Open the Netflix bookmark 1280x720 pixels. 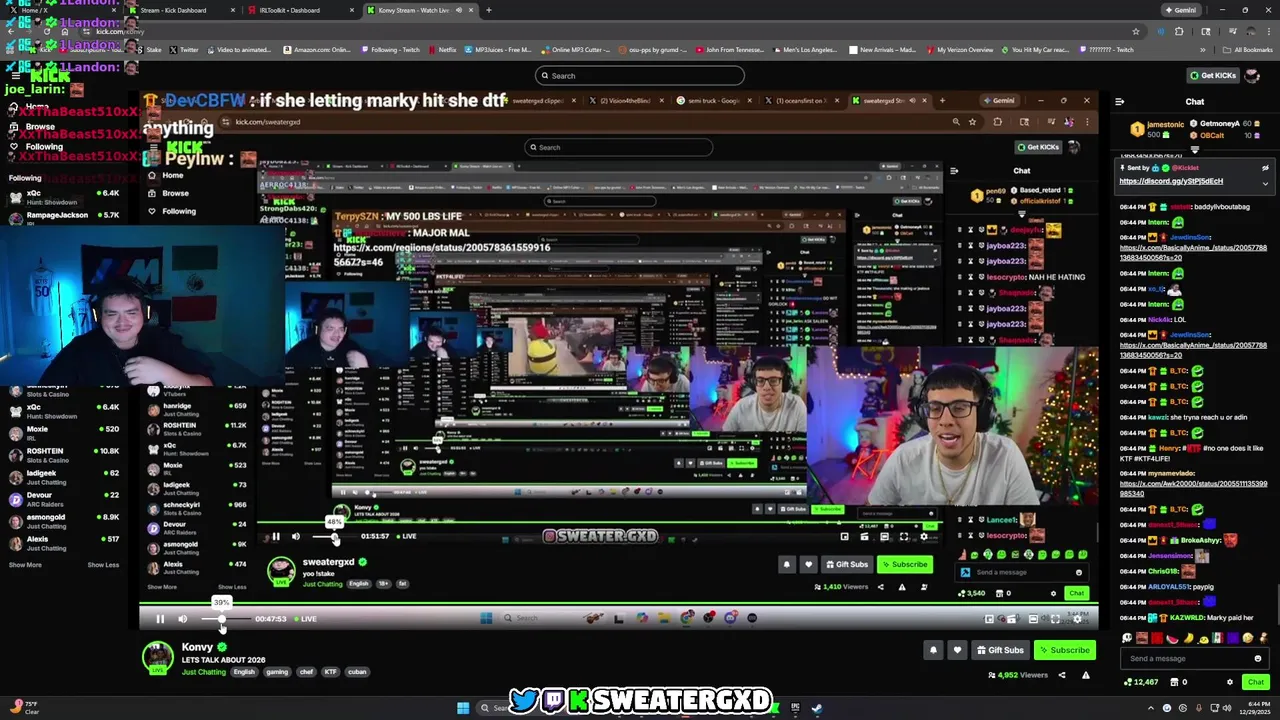click(442, 50)
